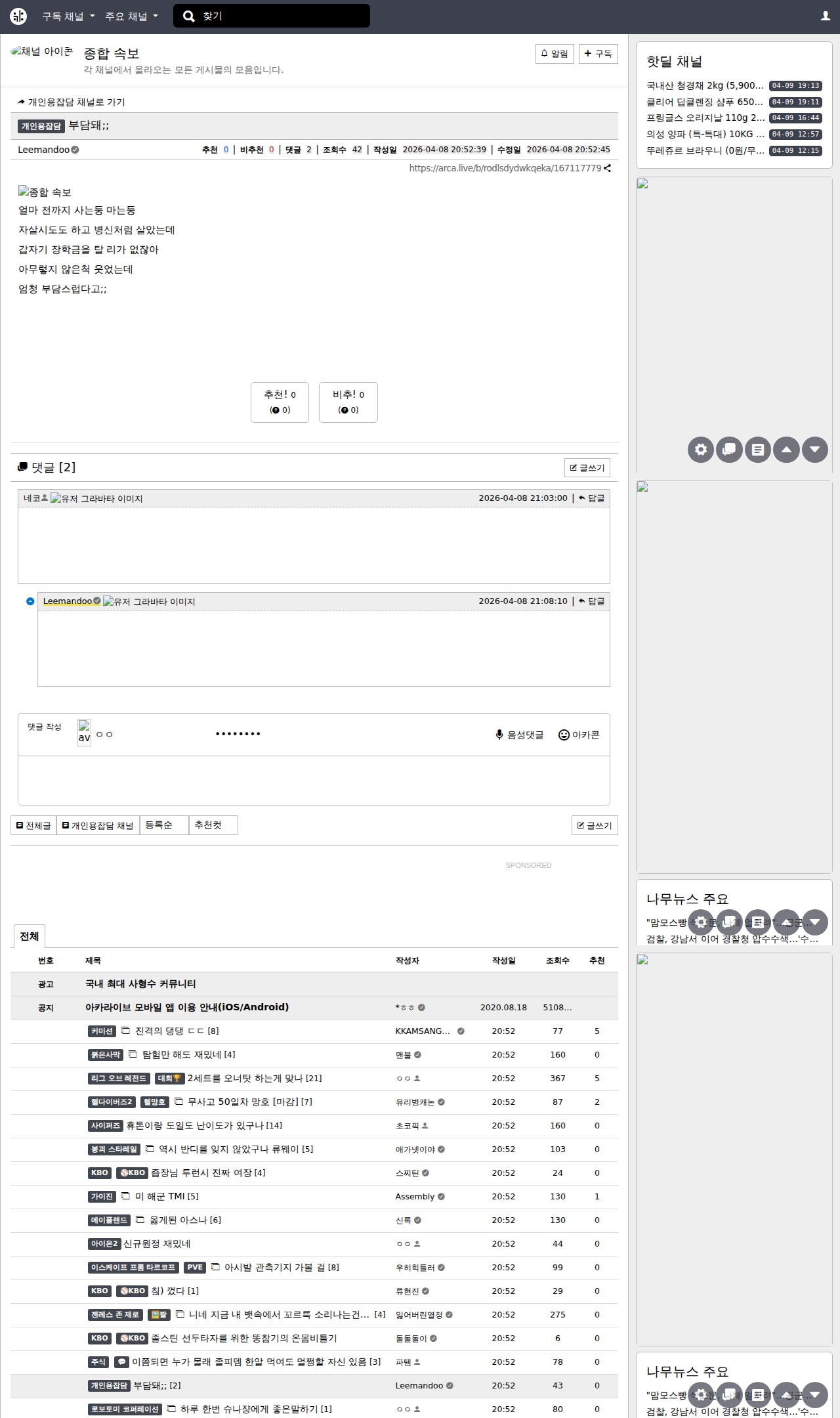Click 글쓰기 in the comments header
The height and width of the screenshot is (1418, 840).
tap(587, 467)
